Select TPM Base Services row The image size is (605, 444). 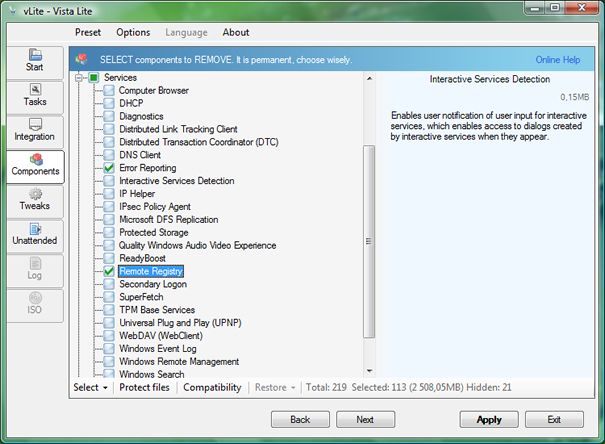(157, 310)
